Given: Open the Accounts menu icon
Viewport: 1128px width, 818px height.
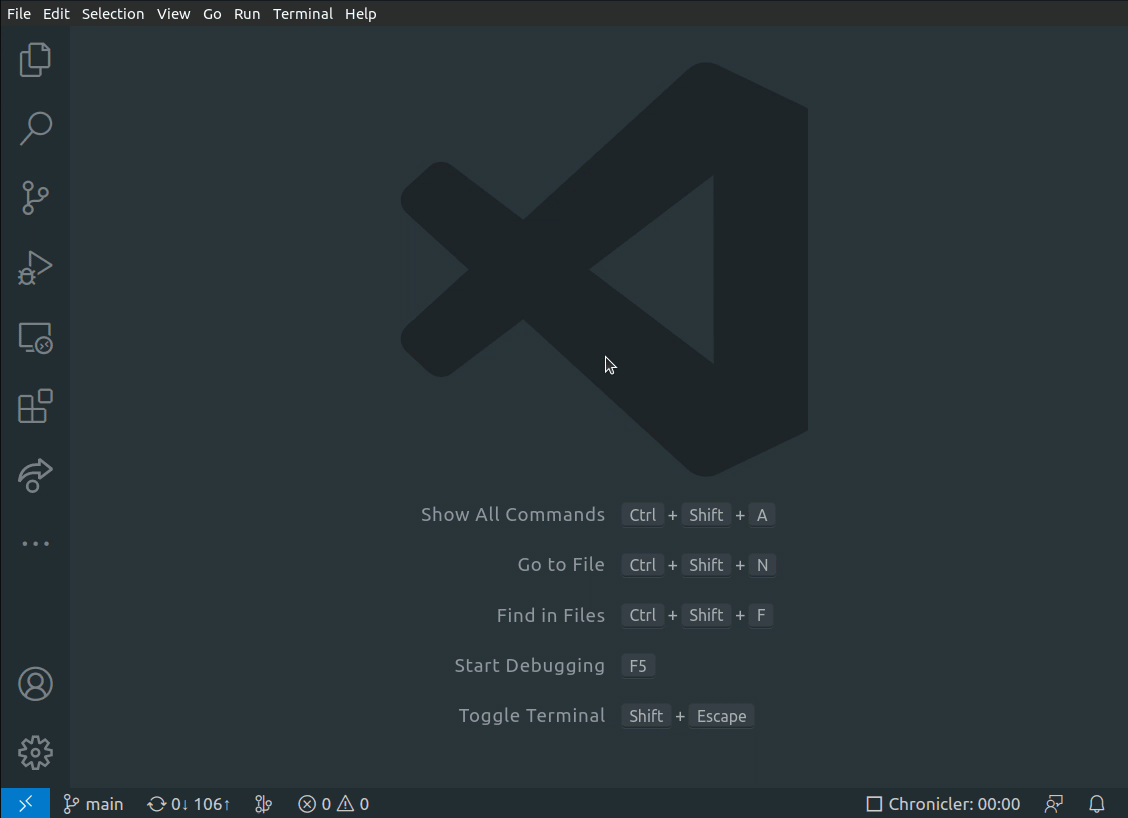Looking at the screenshot, I should (x=35, y=683).
